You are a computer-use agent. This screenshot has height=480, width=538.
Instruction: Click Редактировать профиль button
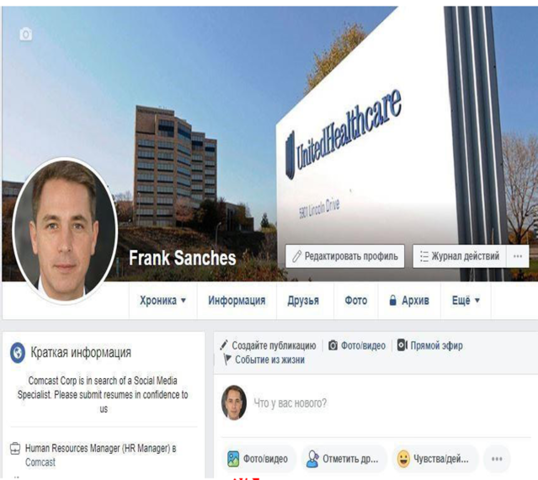tap(345, 256)
